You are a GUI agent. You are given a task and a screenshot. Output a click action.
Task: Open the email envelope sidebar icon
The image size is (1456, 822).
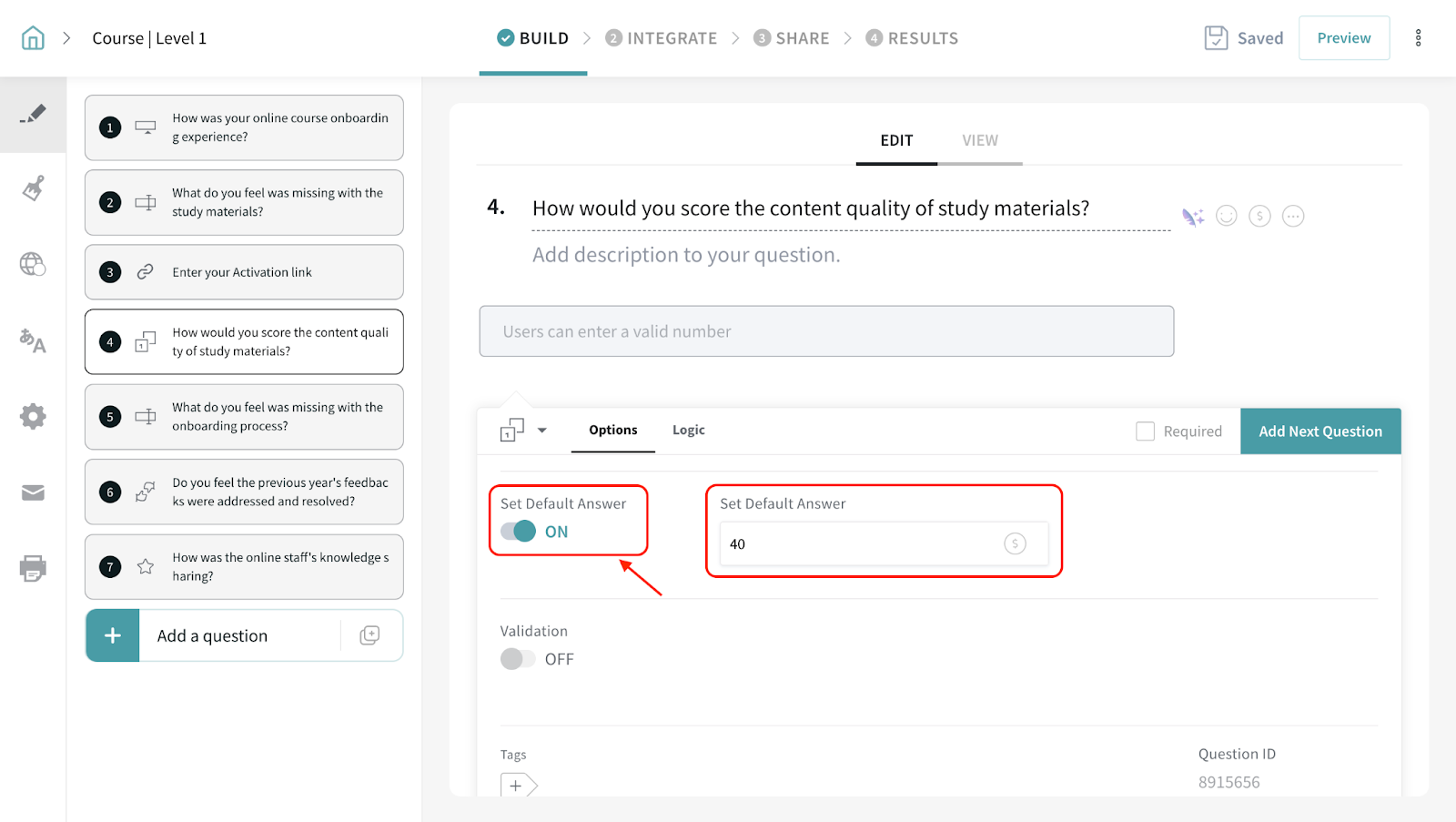[x=33, y=492]
